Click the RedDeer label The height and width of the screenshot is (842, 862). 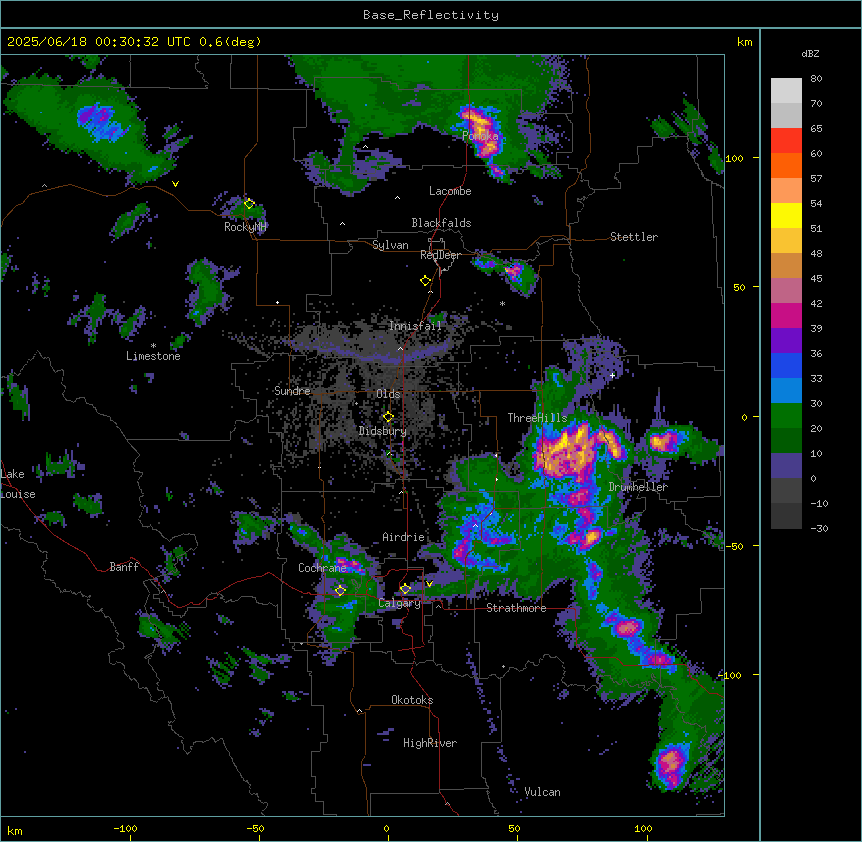click(x=441, y=255)
